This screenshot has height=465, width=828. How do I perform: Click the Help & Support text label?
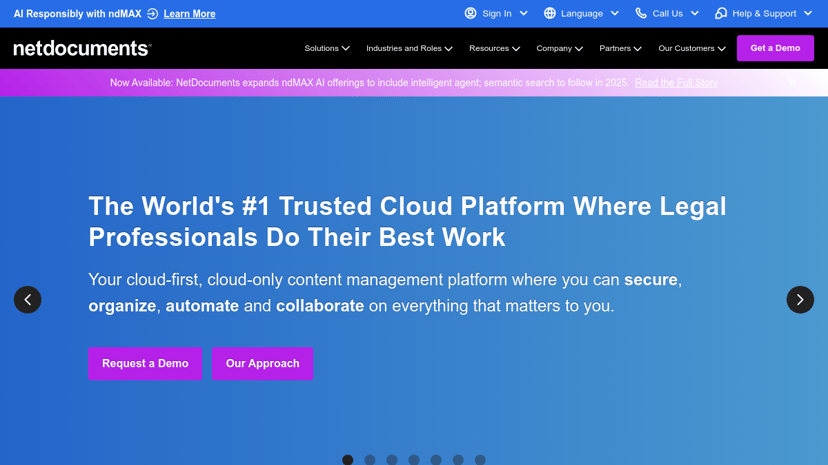tap(764, 14)
